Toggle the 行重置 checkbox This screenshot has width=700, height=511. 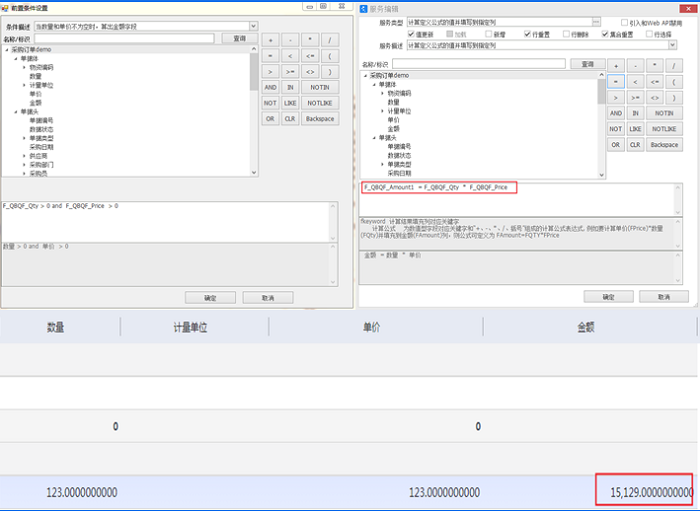(527, 34)
